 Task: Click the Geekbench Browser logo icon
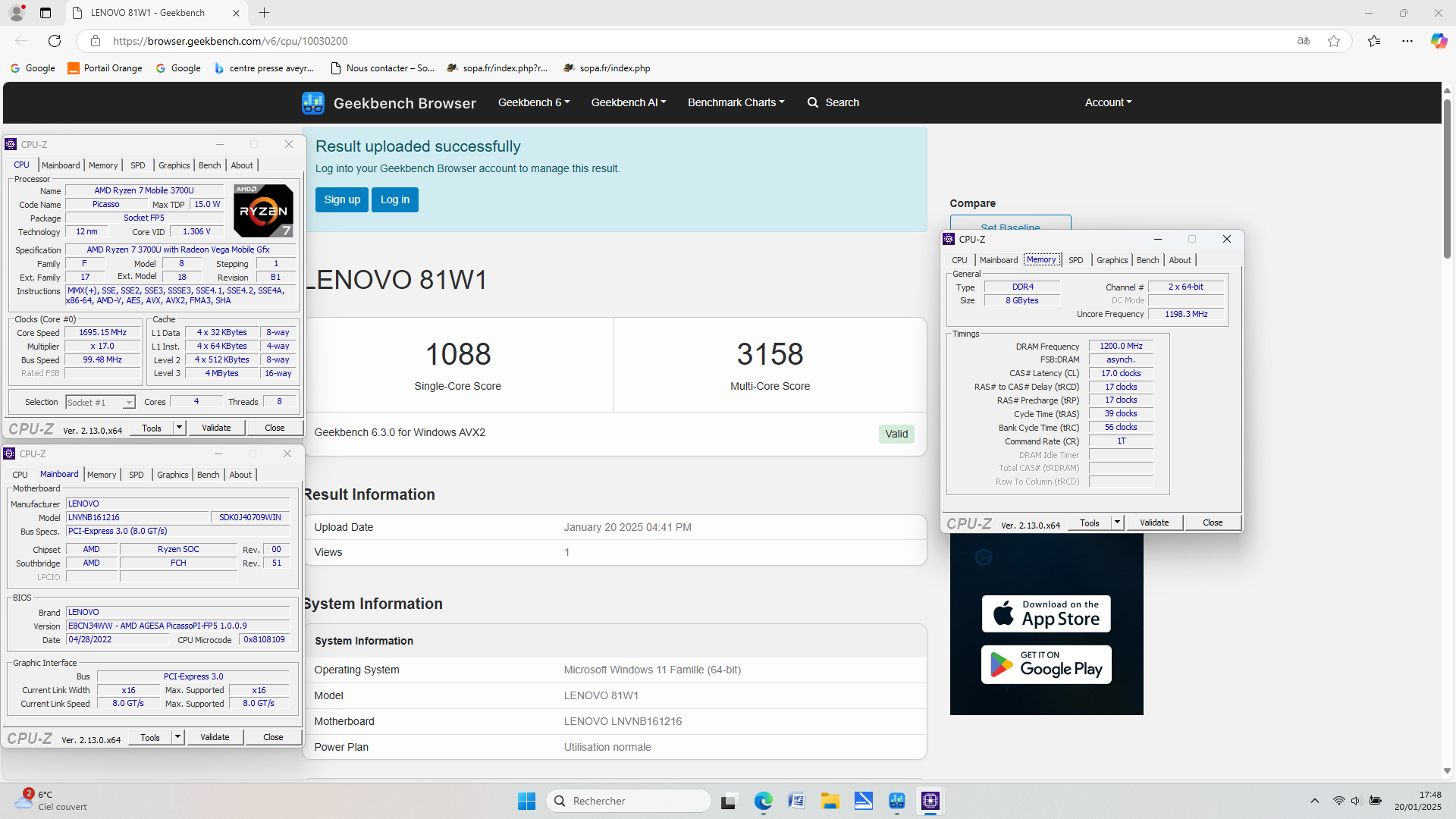tap(312, 103)
